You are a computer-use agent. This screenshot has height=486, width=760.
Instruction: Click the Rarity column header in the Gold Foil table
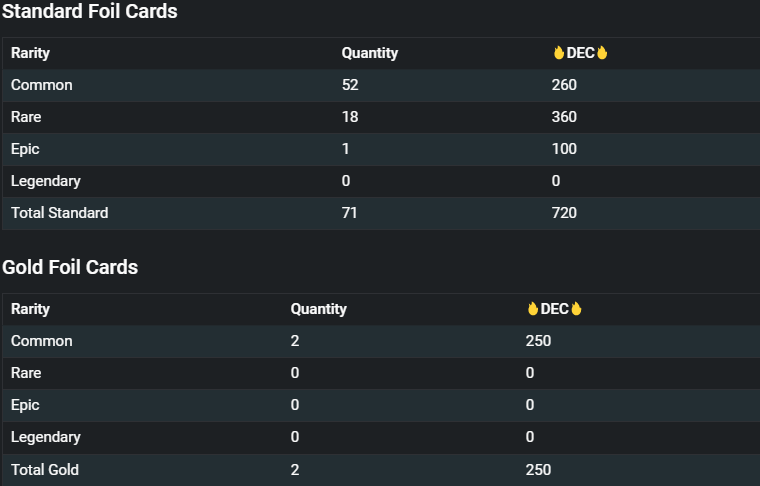pos(30,309)
